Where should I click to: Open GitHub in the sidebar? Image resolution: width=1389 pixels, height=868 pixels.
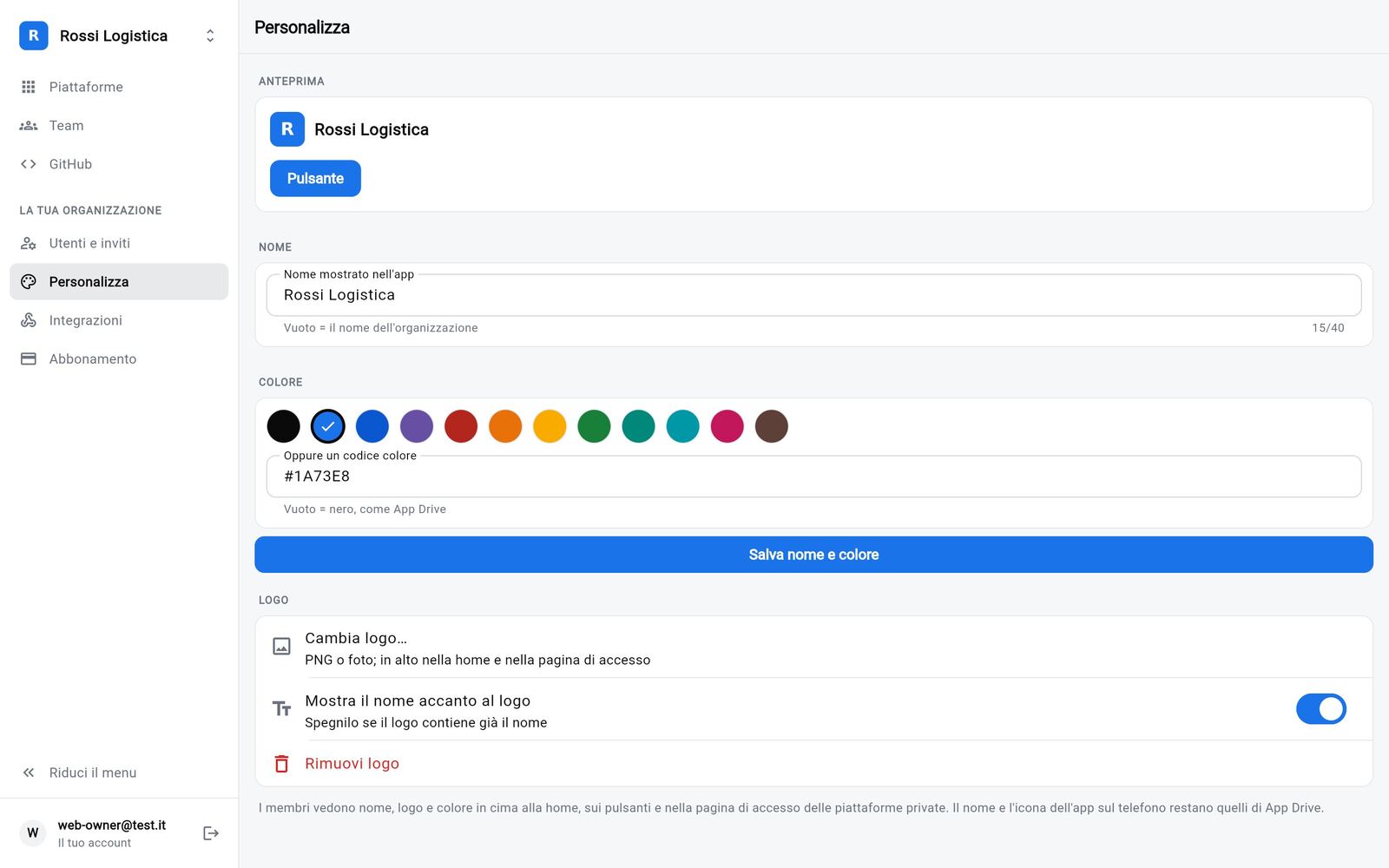119,164
